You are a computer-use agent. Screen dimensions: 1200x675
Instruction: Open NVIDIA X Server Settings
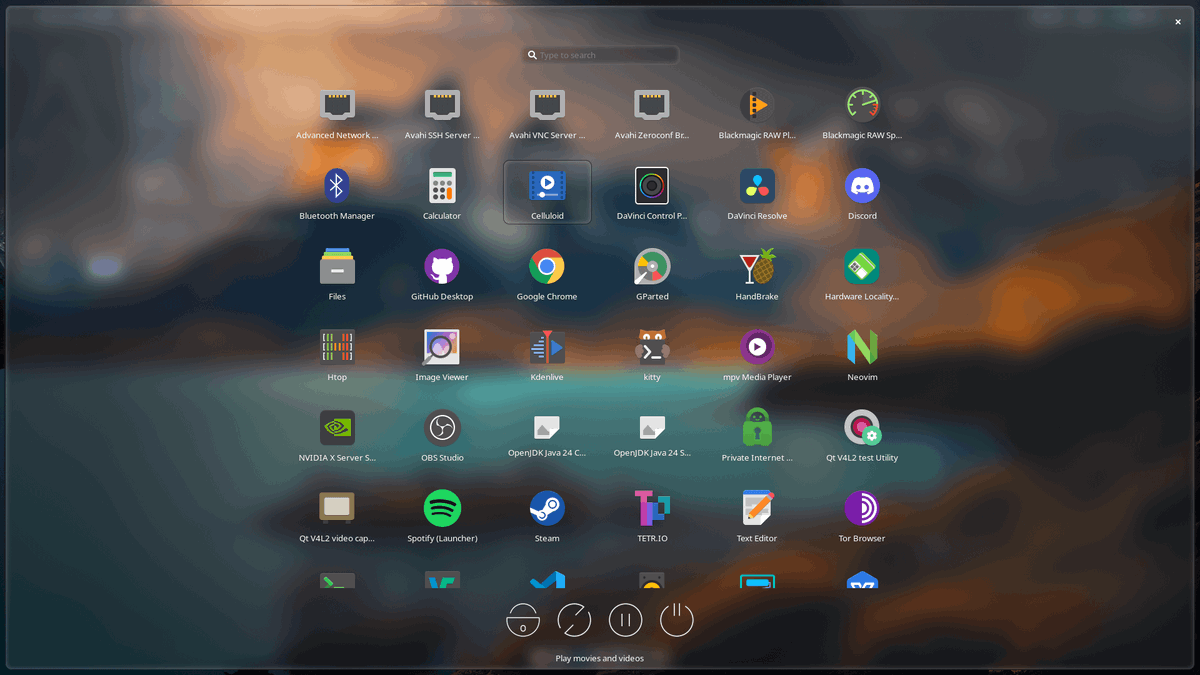pos(337,436)
